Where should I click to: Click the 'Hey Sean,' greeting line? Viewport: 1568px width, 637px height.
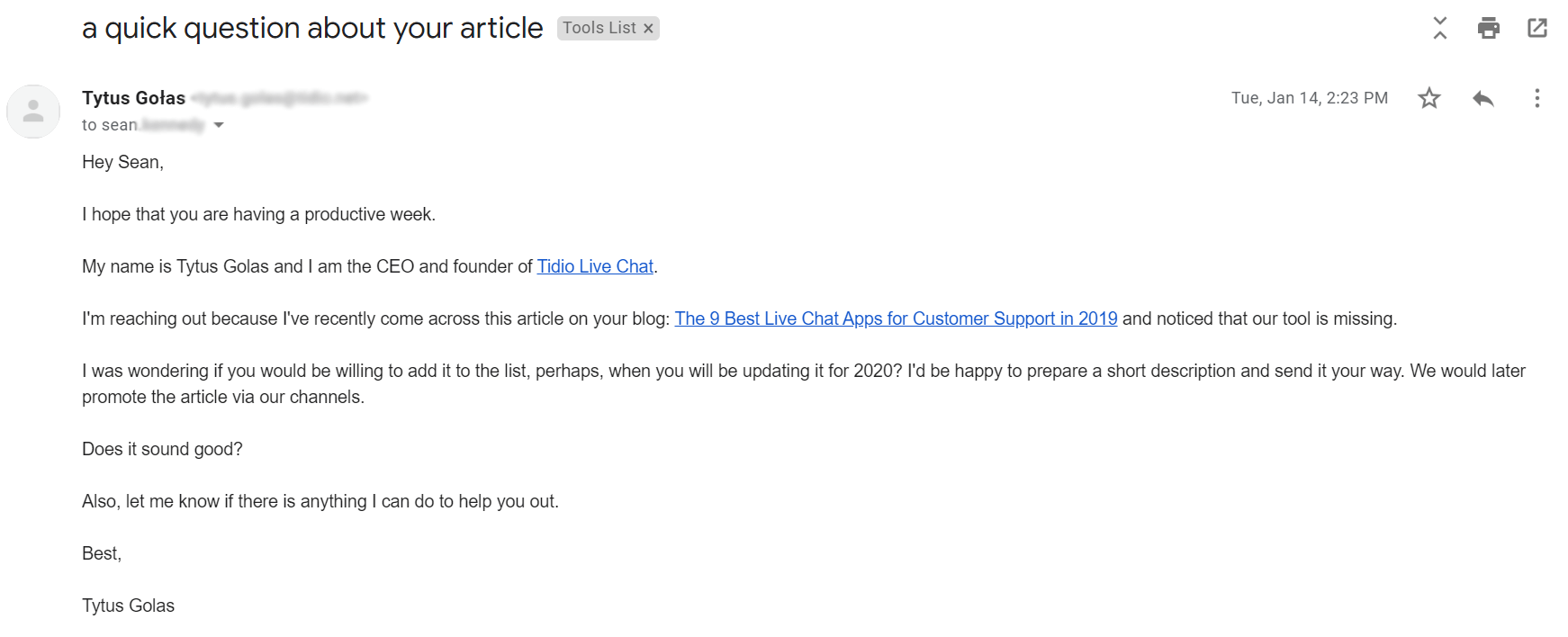click(x=122, y=162)
